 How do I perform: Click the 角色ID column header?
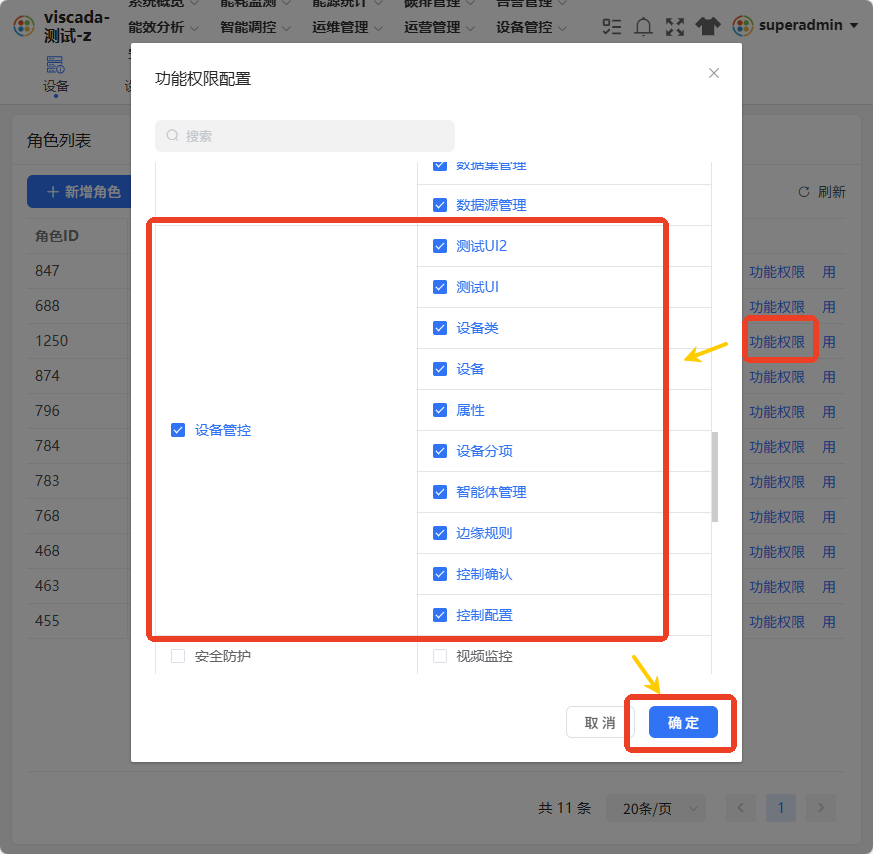[57, 236]
